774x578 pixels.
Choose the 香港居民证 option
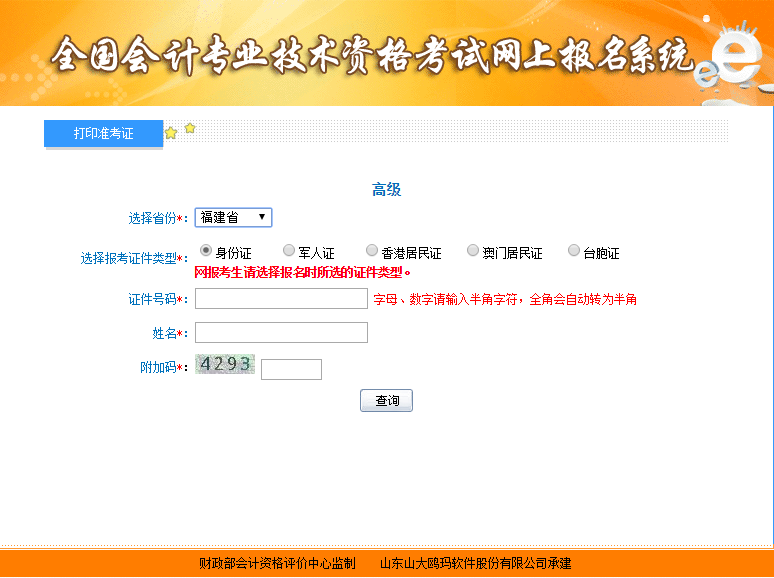pos(372,250)
